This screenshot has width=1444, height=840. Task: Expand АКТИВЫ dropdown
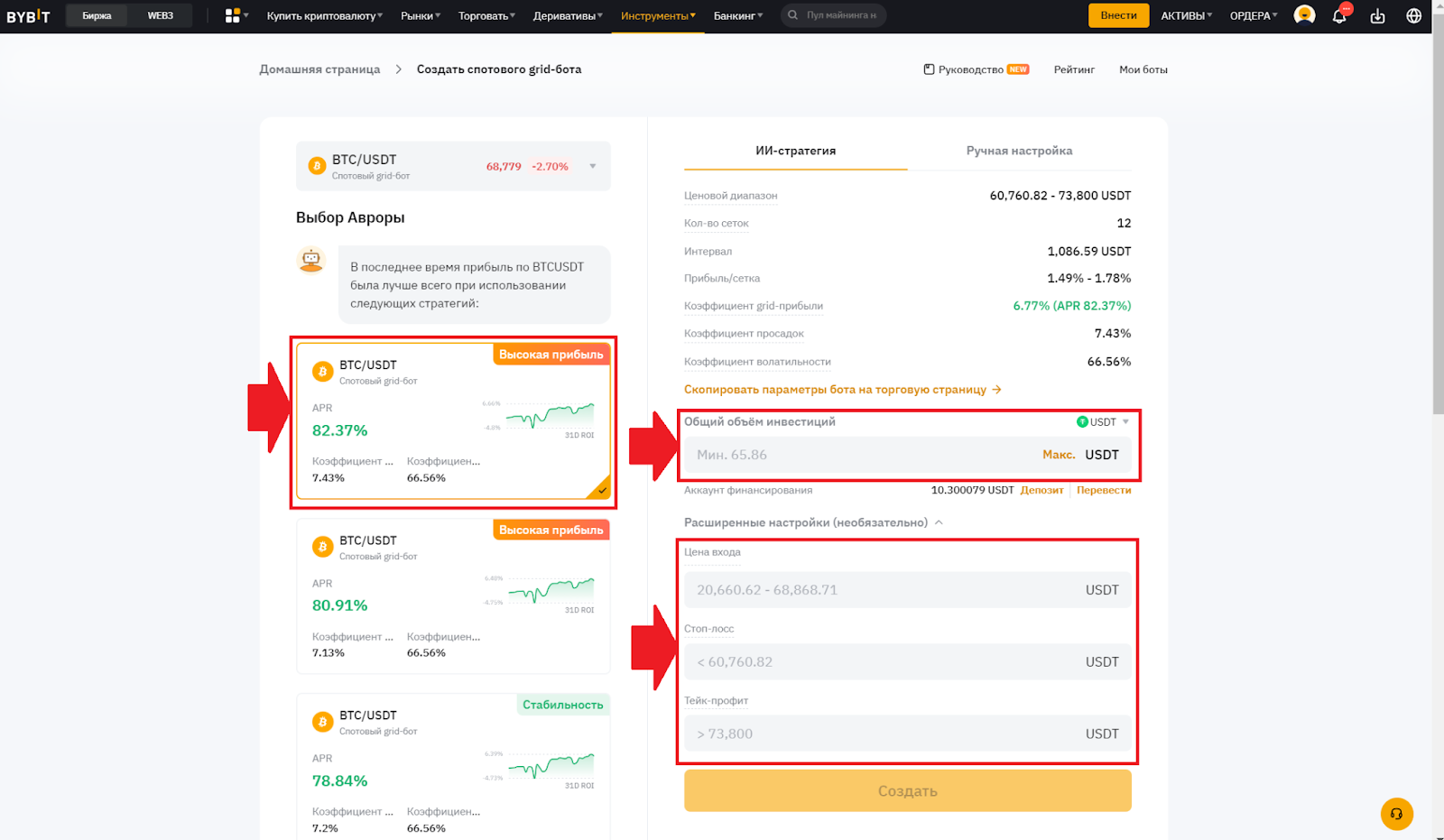pyautogui.click(x=1187, y=16)
